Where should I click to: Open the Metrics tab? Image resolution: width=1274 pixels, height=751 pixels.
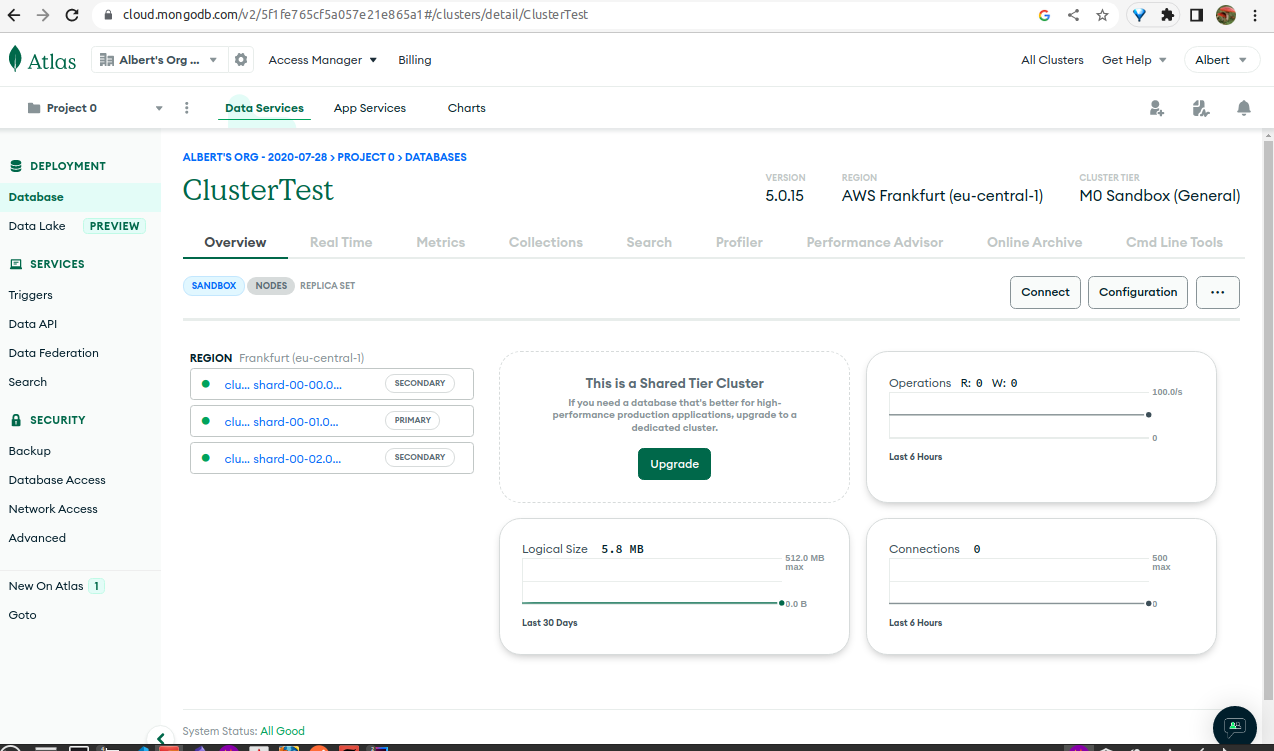[441, 242]
